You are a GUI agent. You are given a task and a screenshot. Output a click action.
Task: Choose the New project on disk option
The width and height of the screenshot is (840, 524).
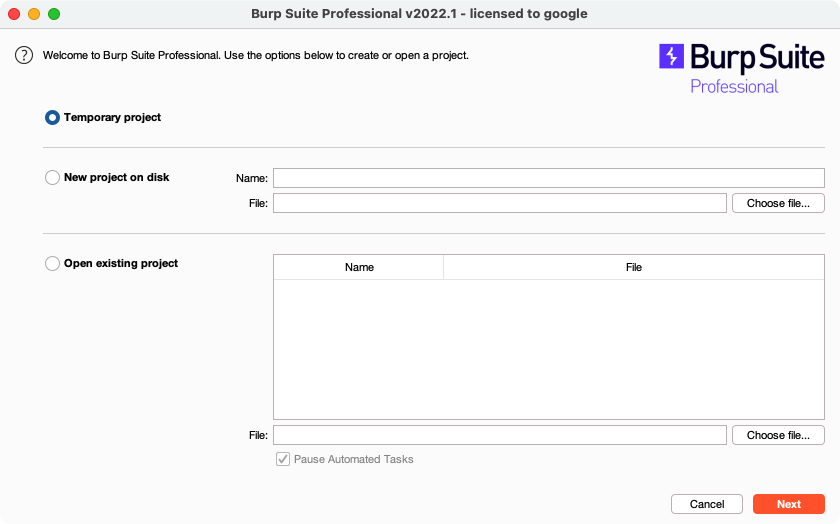(52, 178)
